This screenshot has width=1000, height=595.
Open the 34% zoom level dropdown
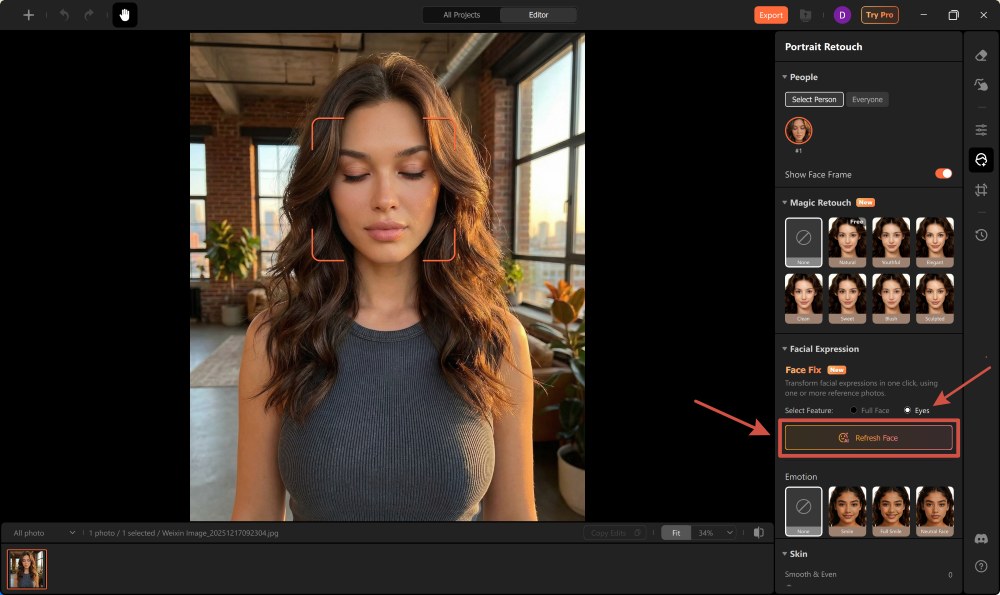(712, 533)
